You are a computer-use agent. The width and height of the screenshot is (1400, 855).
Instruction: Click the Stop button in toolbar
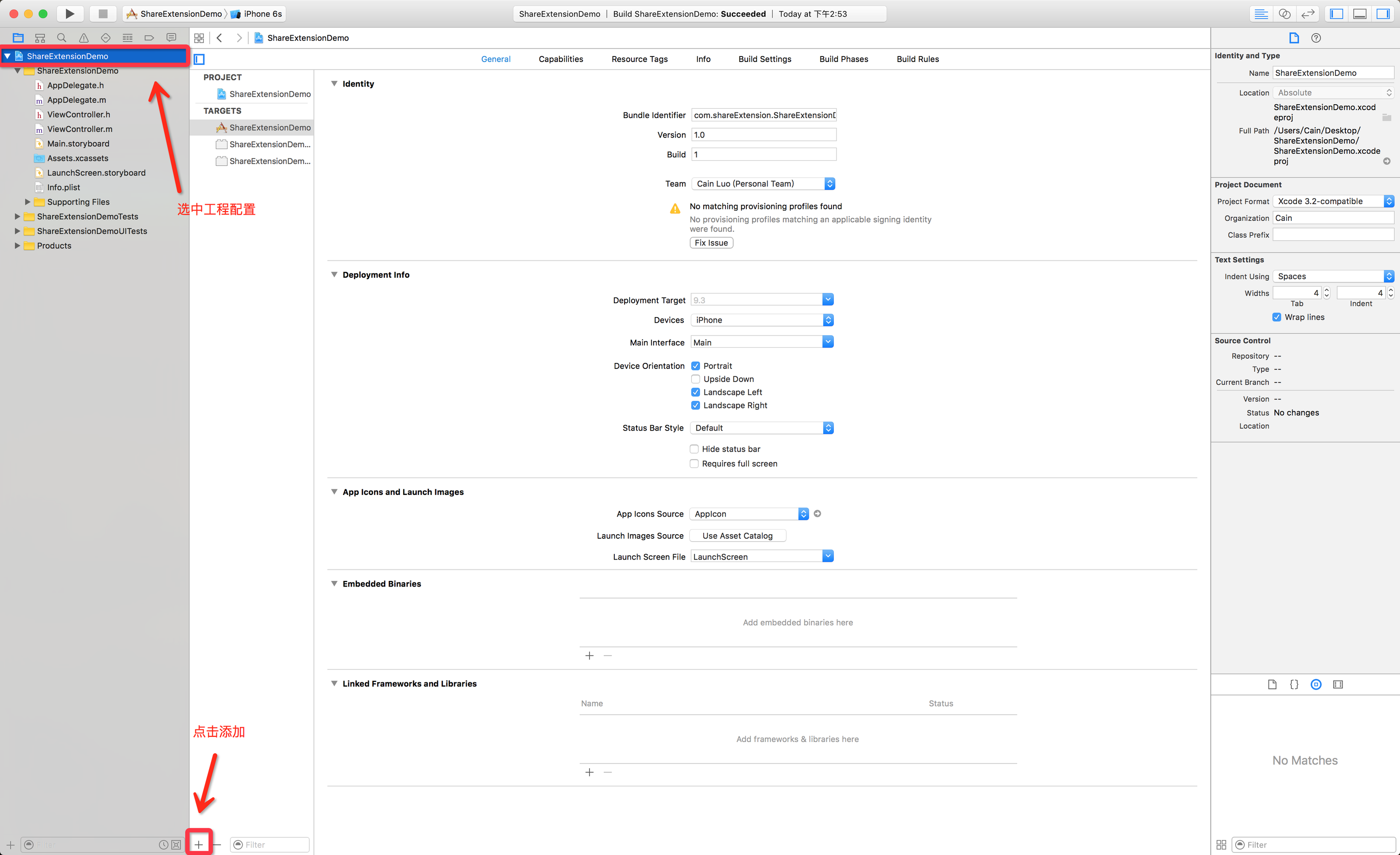coord(103,13)
